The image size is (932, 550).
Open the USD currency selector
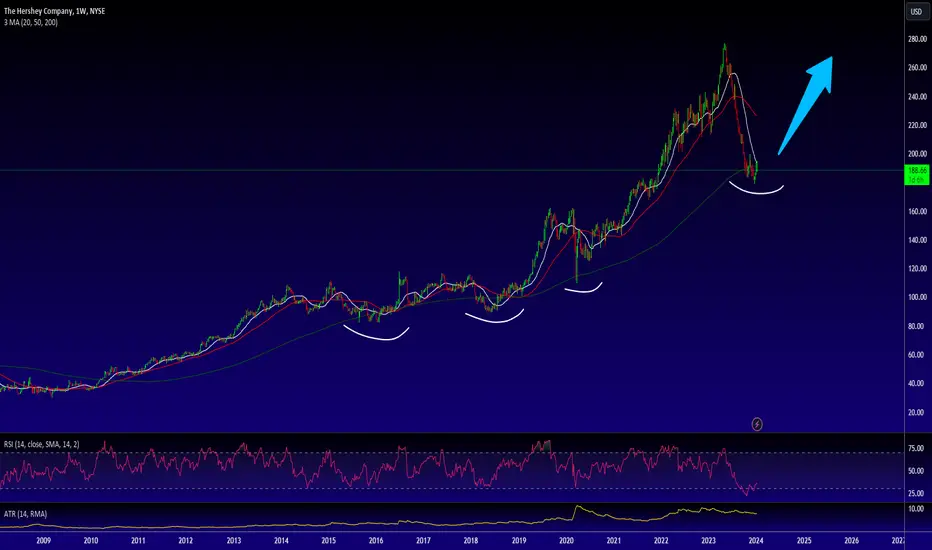pyautogui.click(x=916, y=12)
